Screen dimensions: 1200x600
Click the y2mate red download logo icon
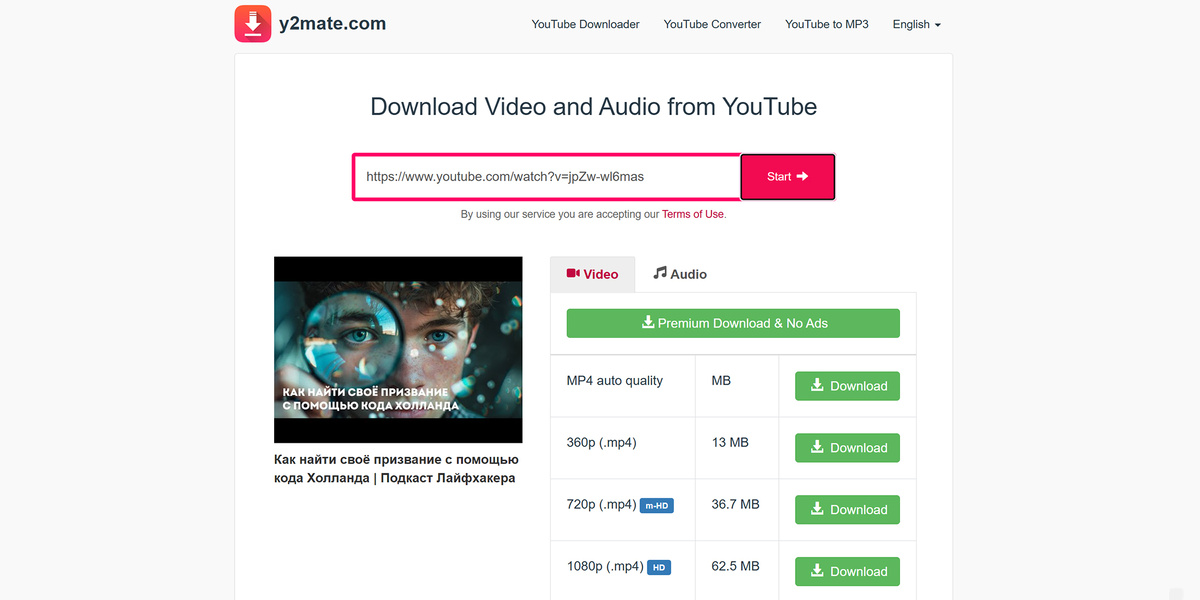tap(253, 24)
